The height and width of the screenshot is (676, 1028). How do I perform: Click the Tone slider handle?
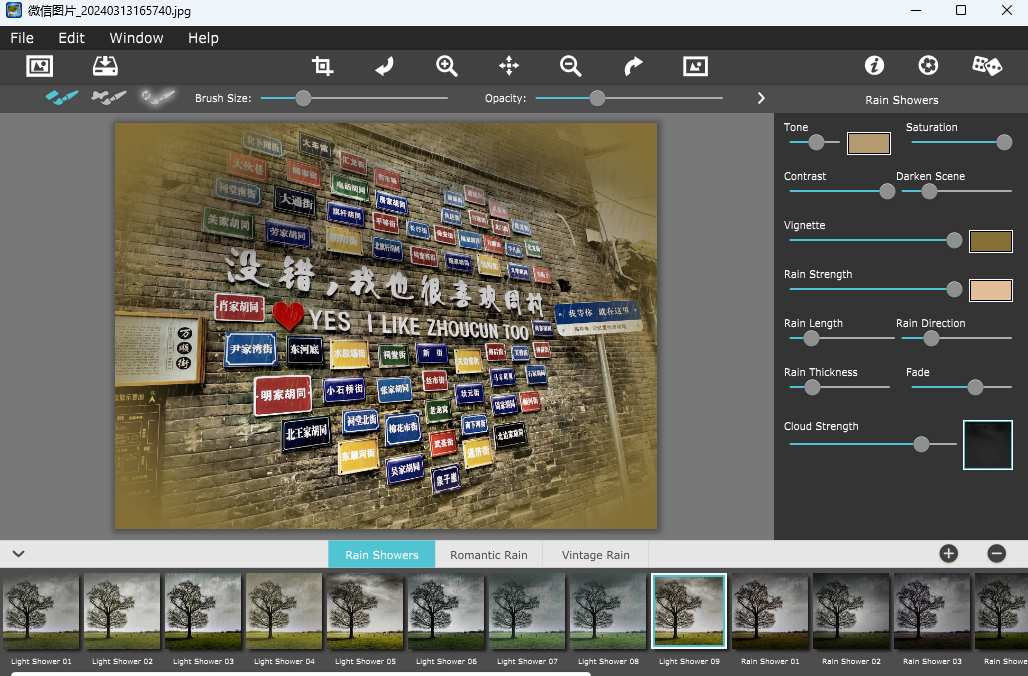(x=816, y=142)
